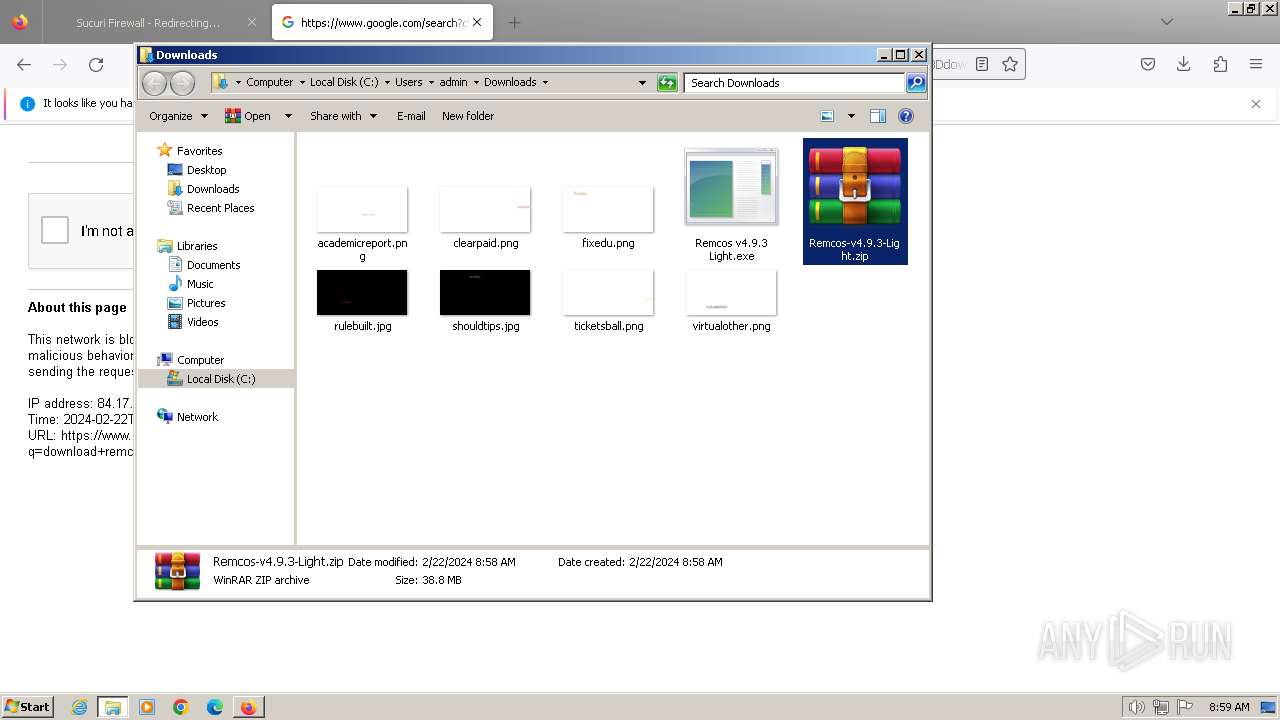
Task: Select the ticketsball.png file
Action: [608, 300]
